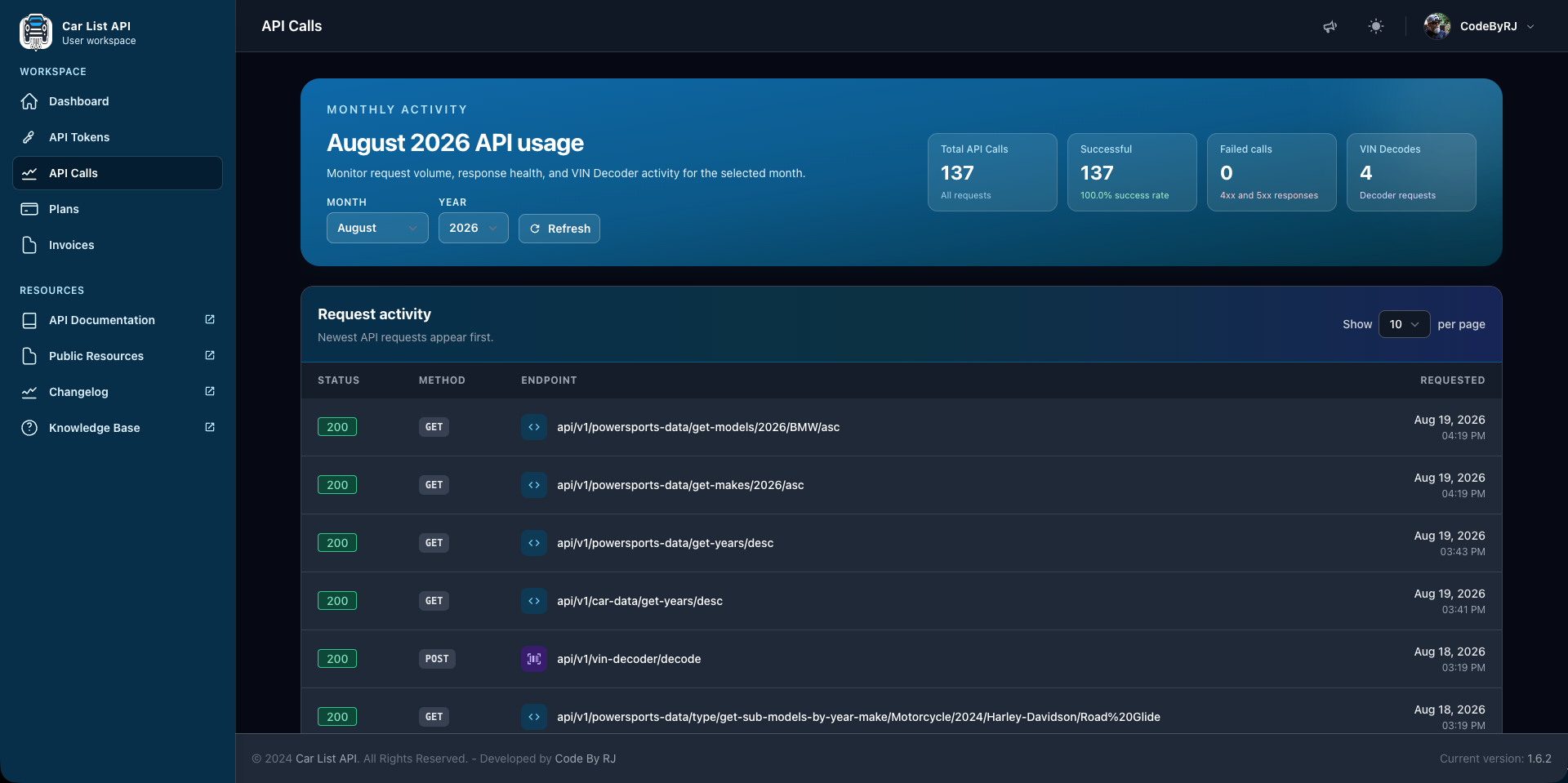Viewport: 1568px width, 783px height.
Task: Open the Year dropdown showing 2026
Action: tap(473, 228)
